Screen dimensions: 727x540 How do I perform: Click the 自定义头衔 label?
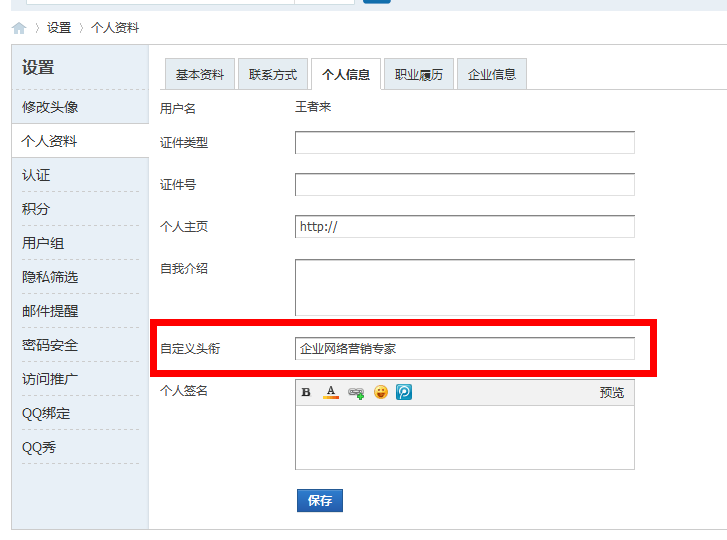tap(190, 349)
